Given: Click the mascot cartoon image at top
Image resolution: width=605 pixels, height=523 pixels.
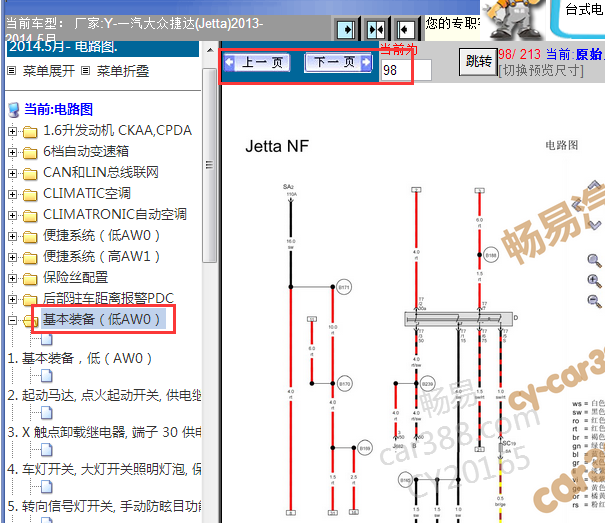Looking at the screenshot, I should [512, 19].
